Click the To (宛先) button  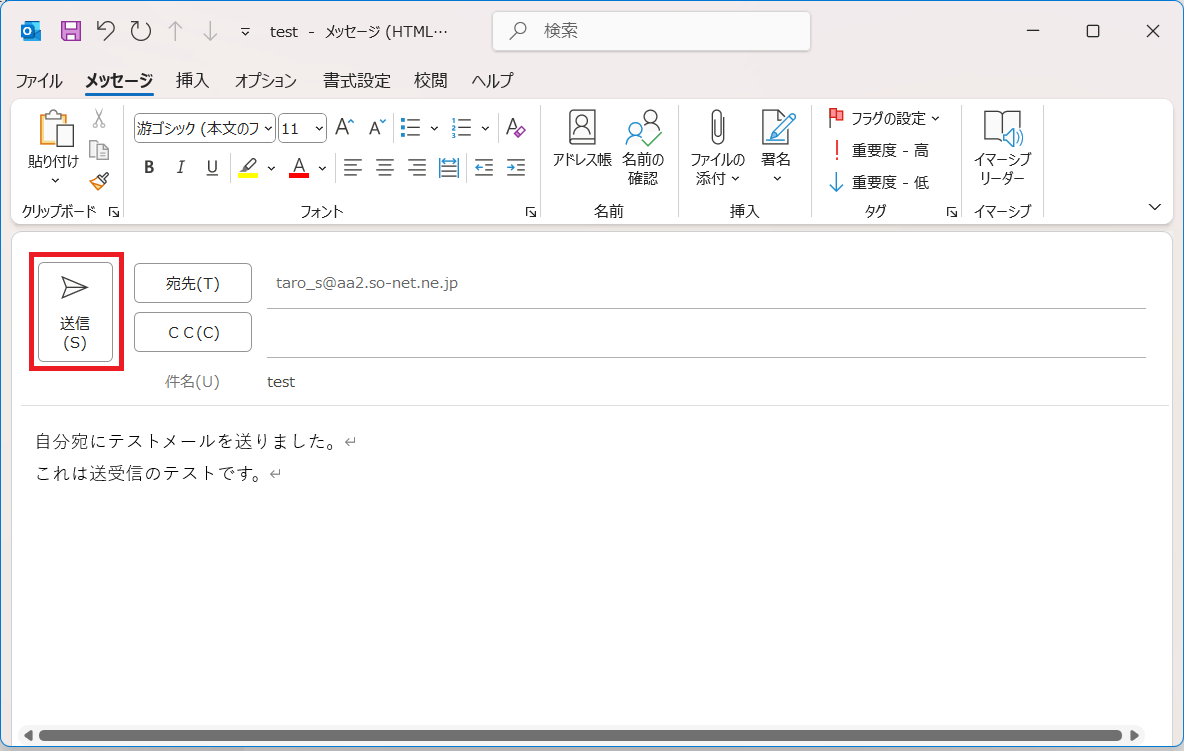click(193, 283)
